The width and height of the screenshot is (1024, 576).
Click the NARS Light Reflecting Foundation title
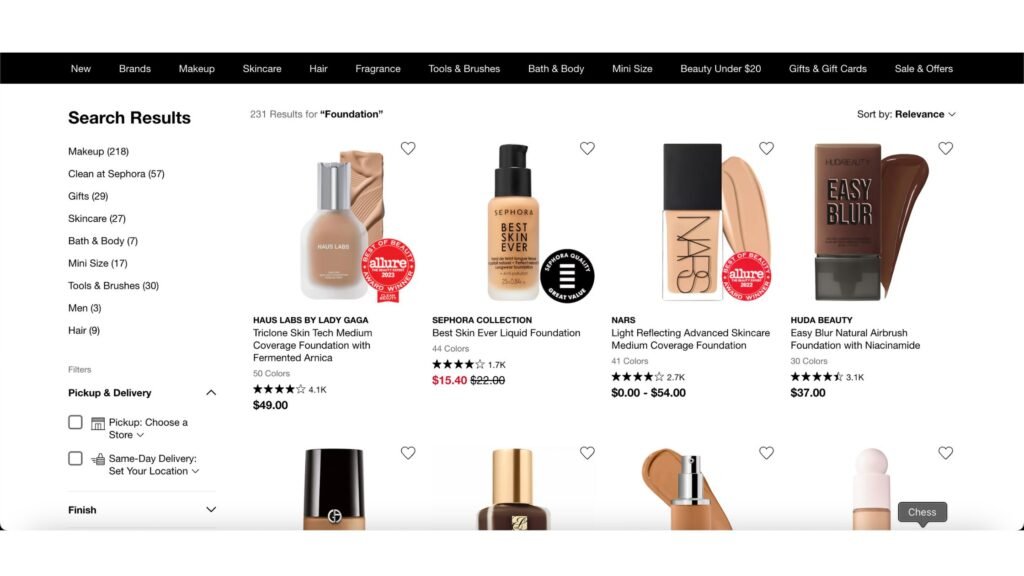tap(690, 339)
